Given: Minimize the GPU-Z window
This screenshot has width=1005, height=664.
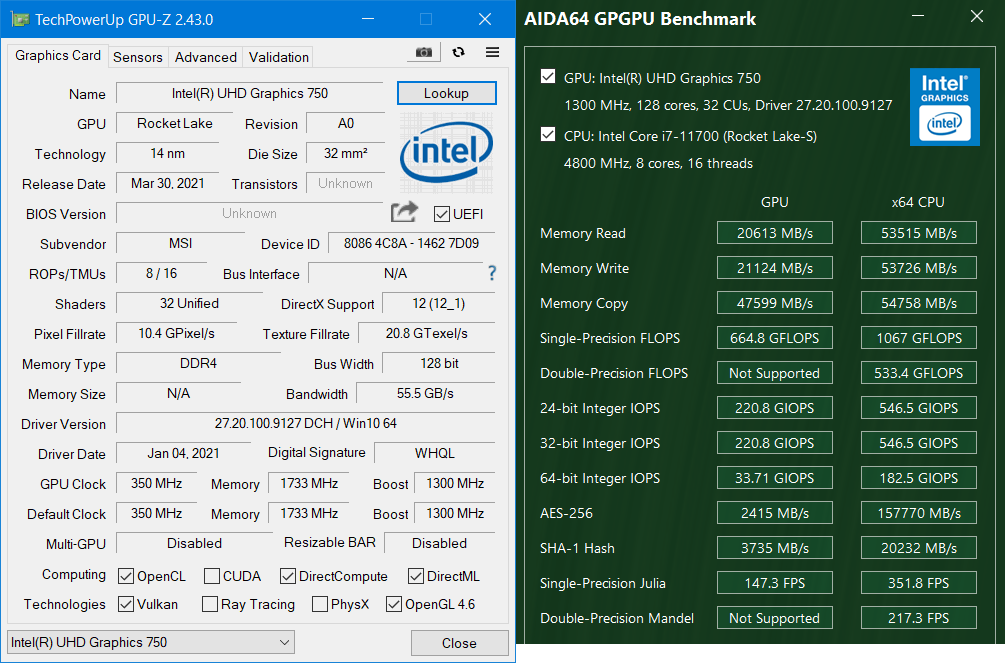Looking at the screenshot, I should coord(368,19).
